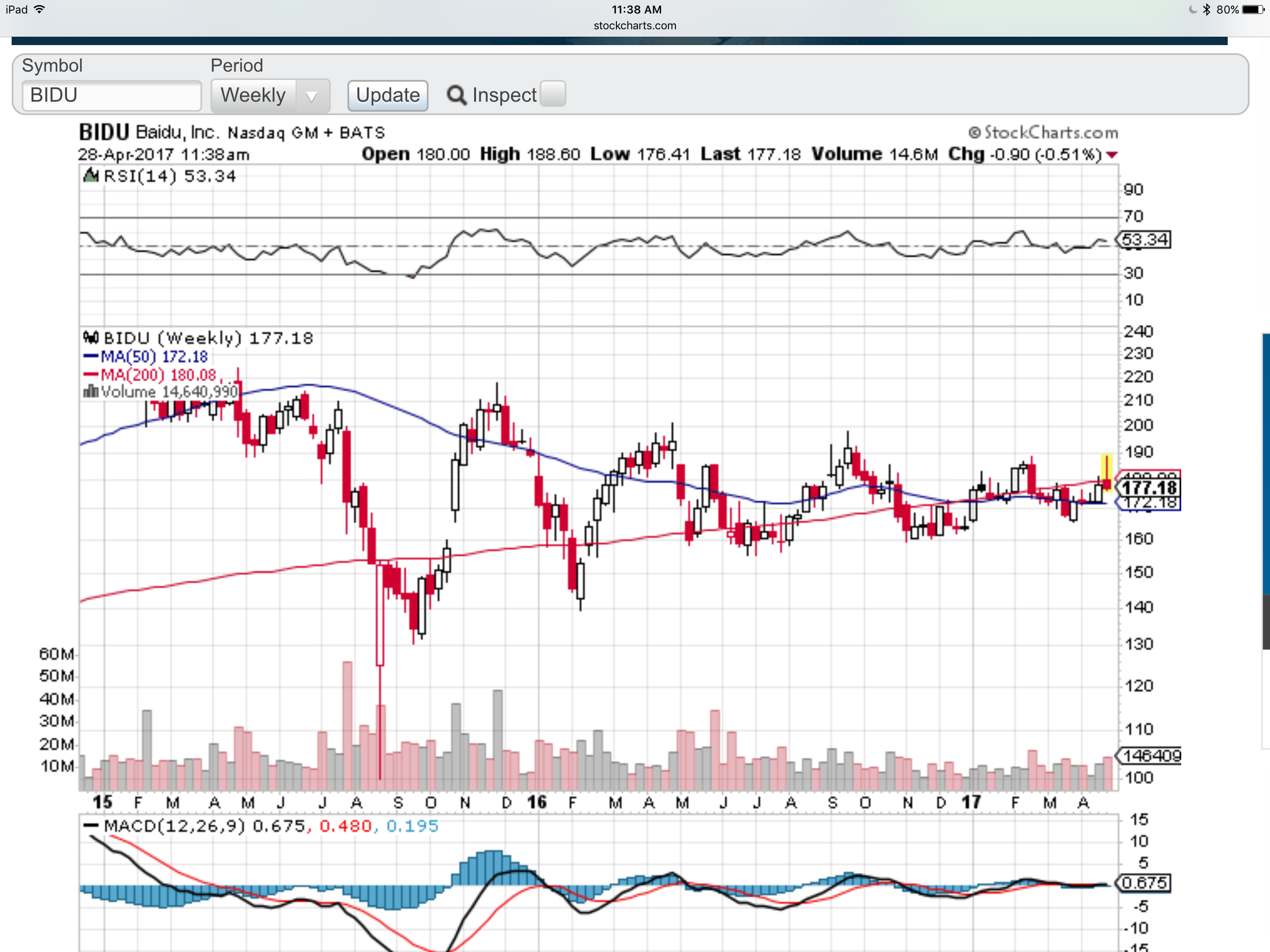Click the Inspect magnifier icon
This screenshot has width=1270, height=952.
456,95
